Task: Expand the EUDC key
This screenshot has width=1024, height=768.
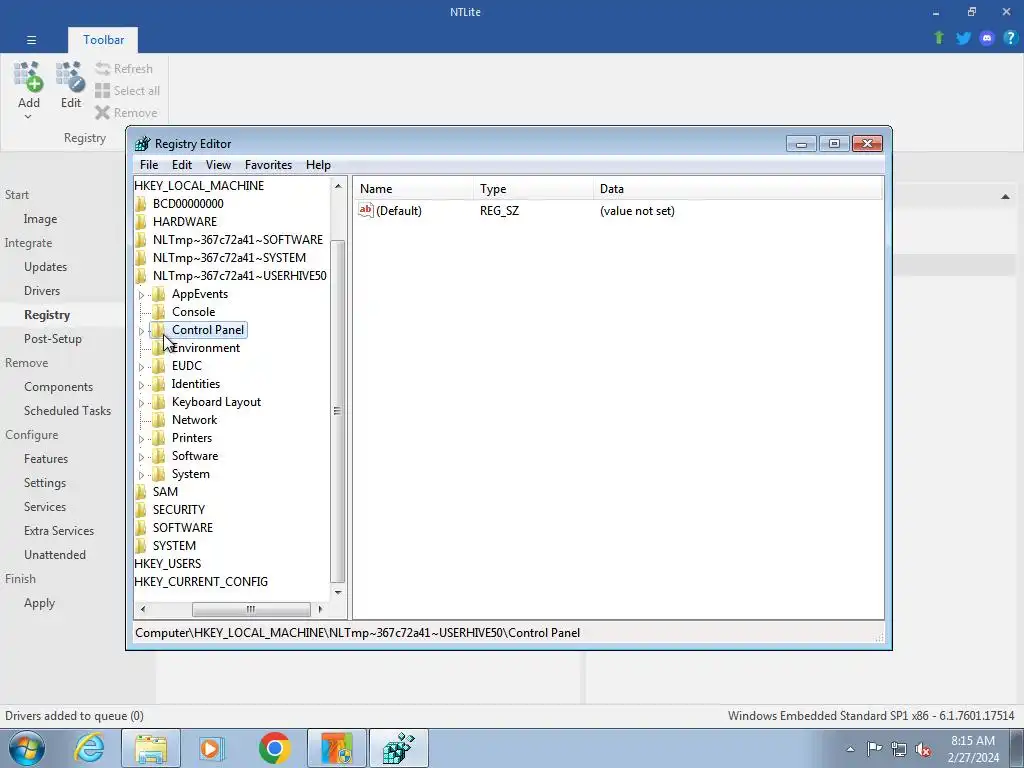Action: coord(141,367)
